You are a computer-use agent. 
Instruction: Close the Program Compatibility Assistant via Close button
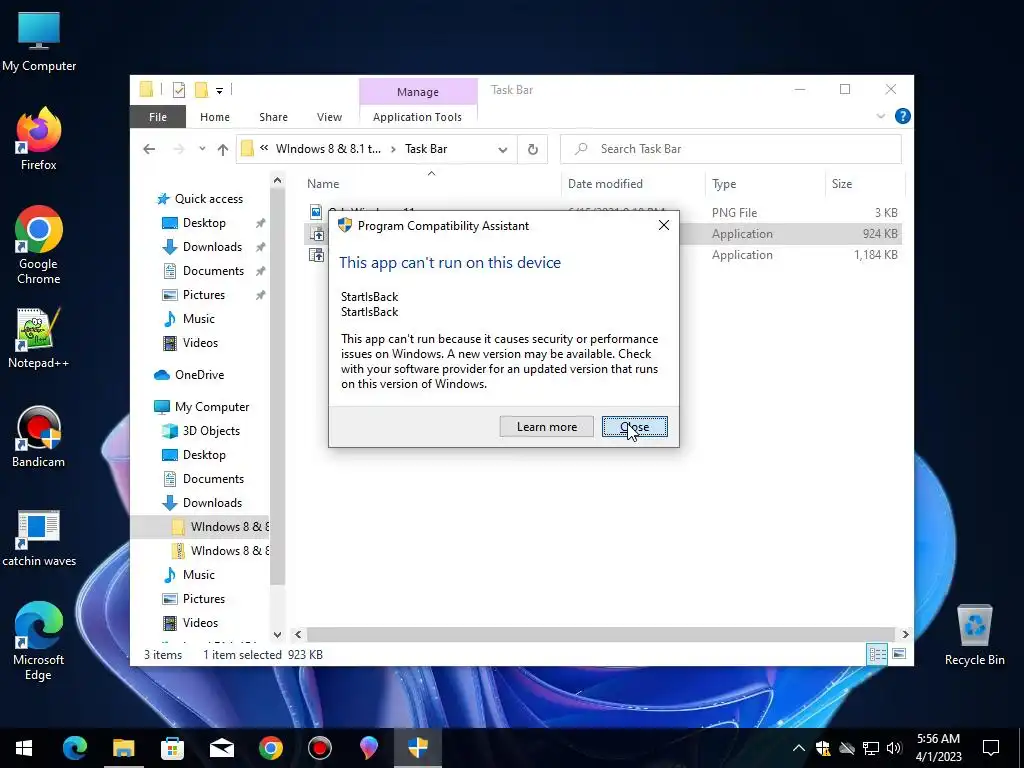coord(634,426)
